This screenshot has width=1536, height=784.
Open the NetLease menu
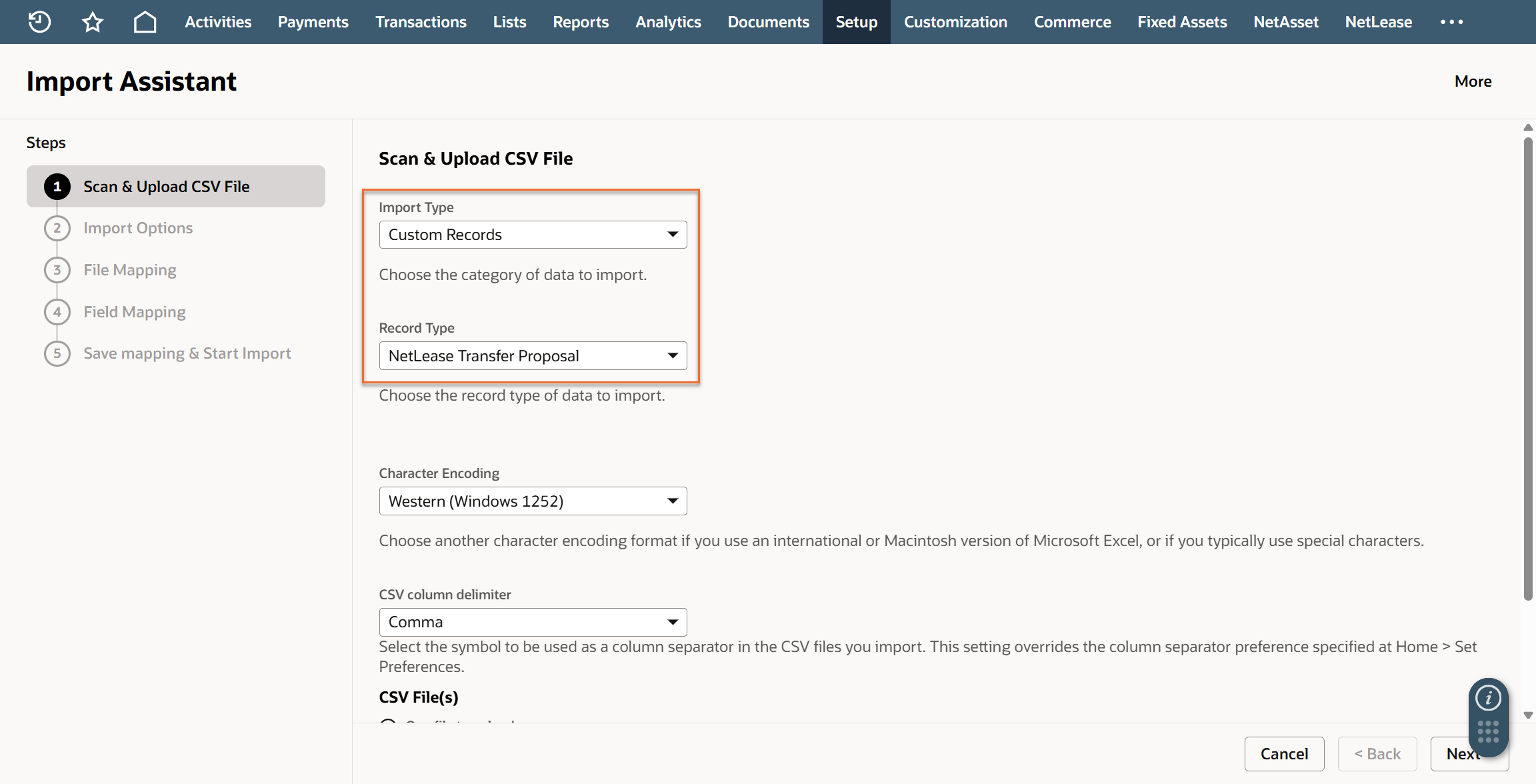pos(1378,22)
